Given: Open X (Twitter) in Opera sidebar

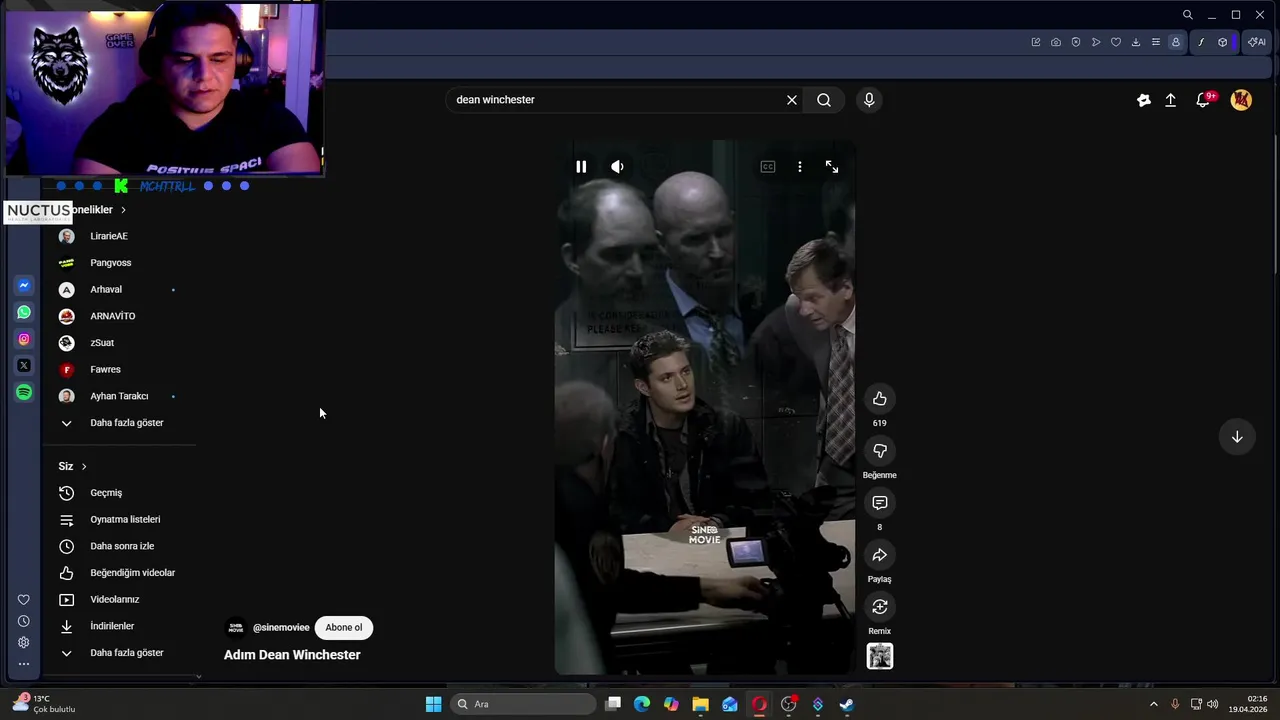Looking at the screenshot, I should [24, 366].
